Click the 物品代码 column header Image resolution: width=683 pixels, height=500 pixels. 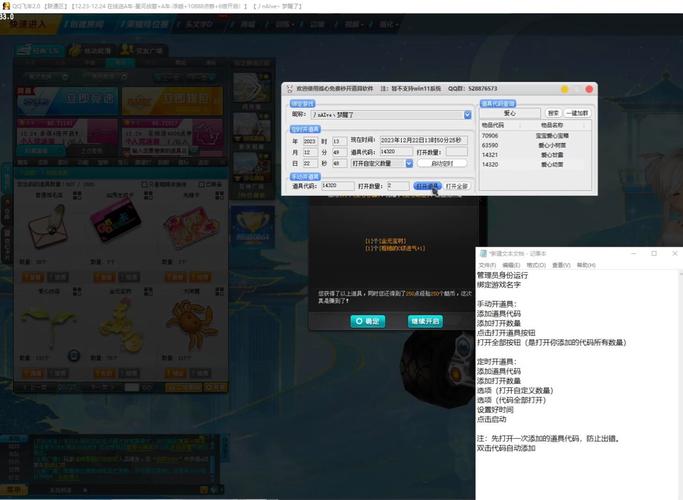click(493, 125)
